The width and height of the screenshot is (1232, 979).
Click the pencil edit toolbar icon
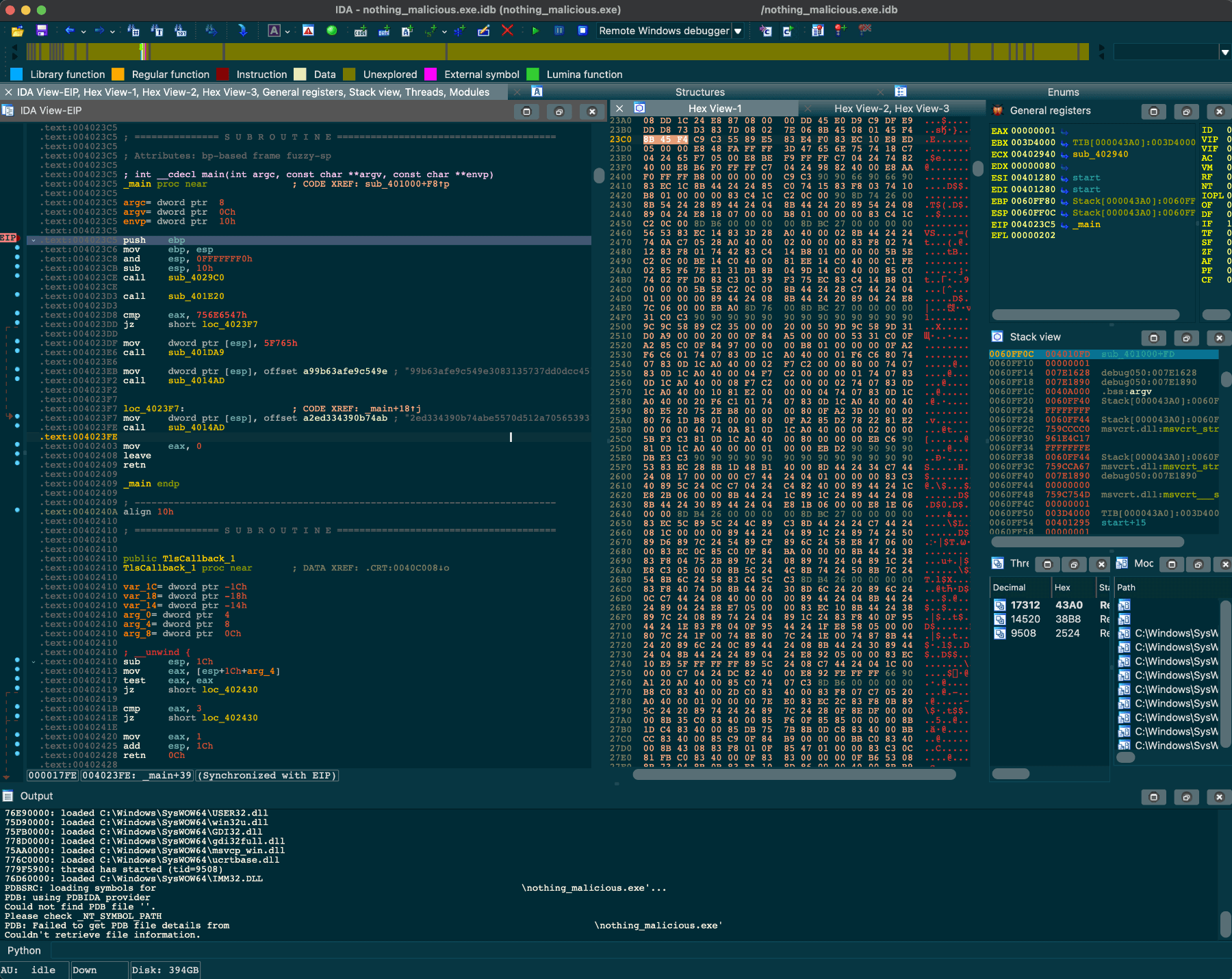(x=484, y=31)
